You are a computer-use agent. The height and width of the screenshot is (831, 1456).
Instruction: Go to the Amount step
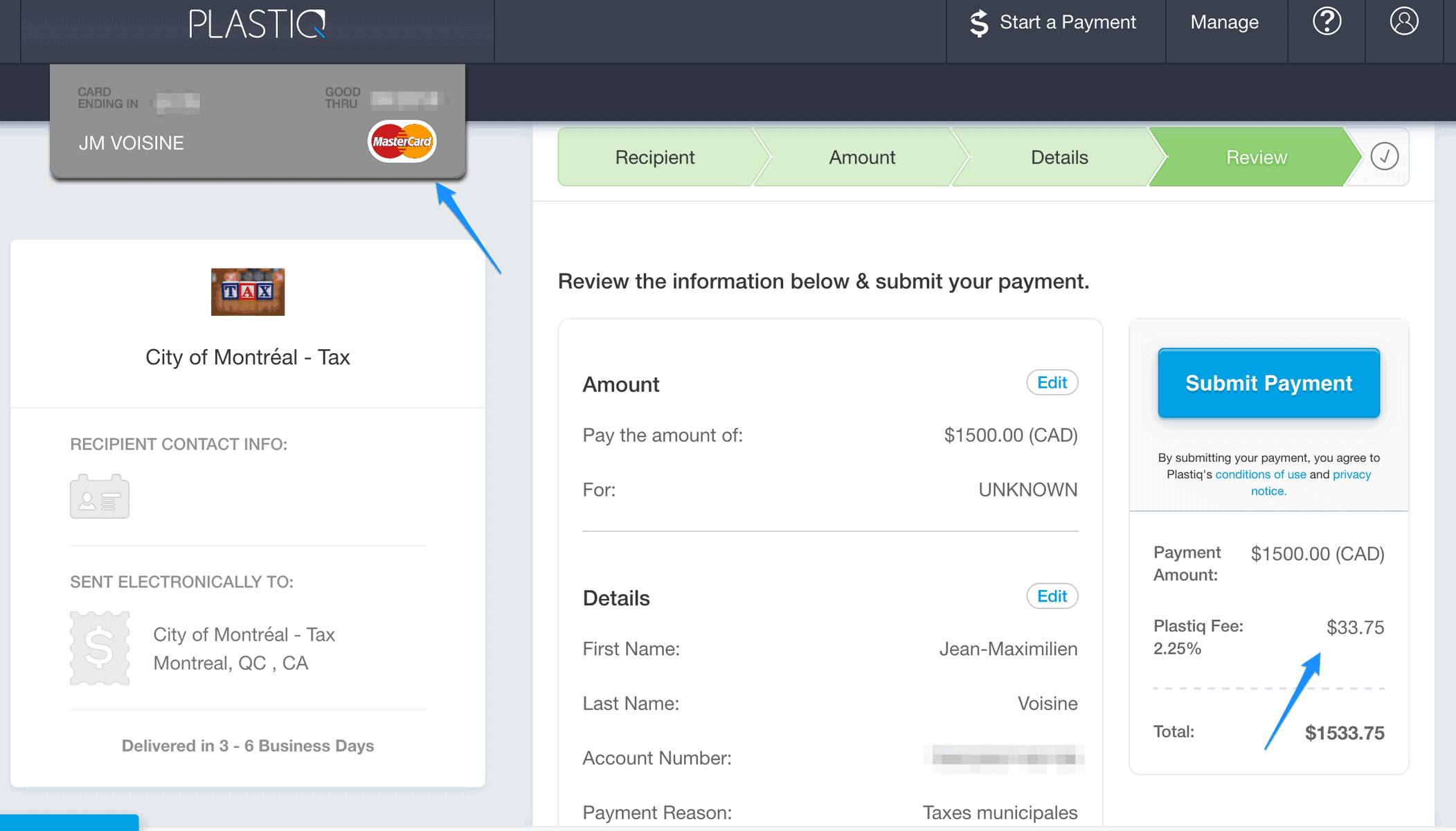862,157
